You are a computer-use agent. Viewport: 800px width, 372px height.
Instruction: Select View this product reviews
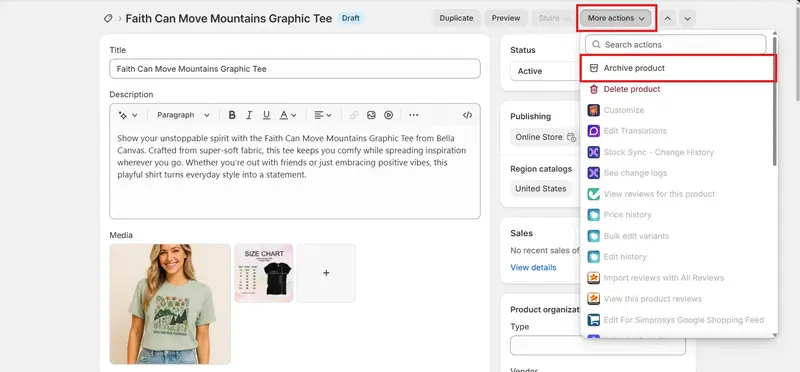point(678,299)
